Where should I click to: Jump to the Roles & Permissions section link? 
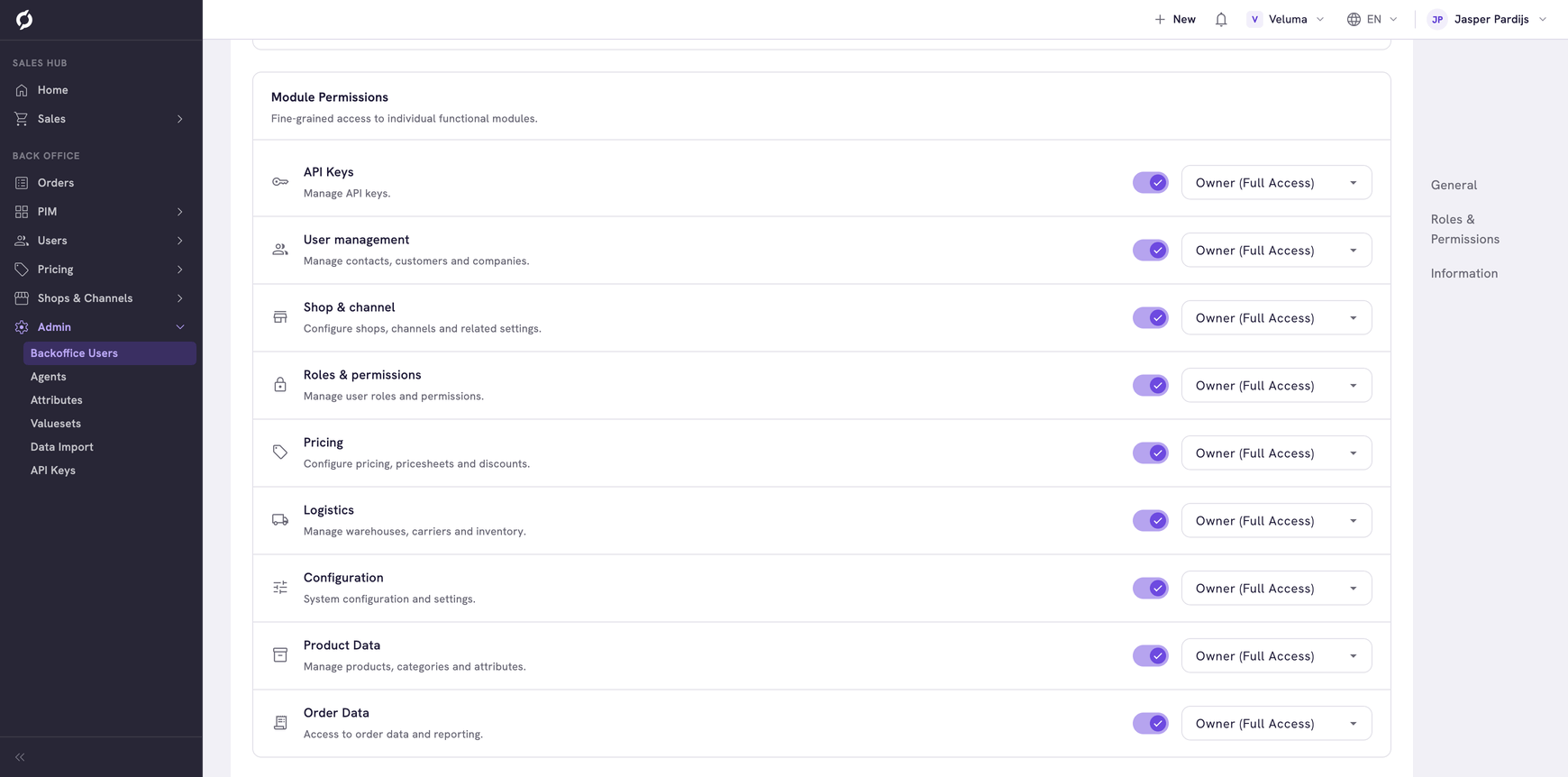pyautogui.click(x=1465, y=229)
